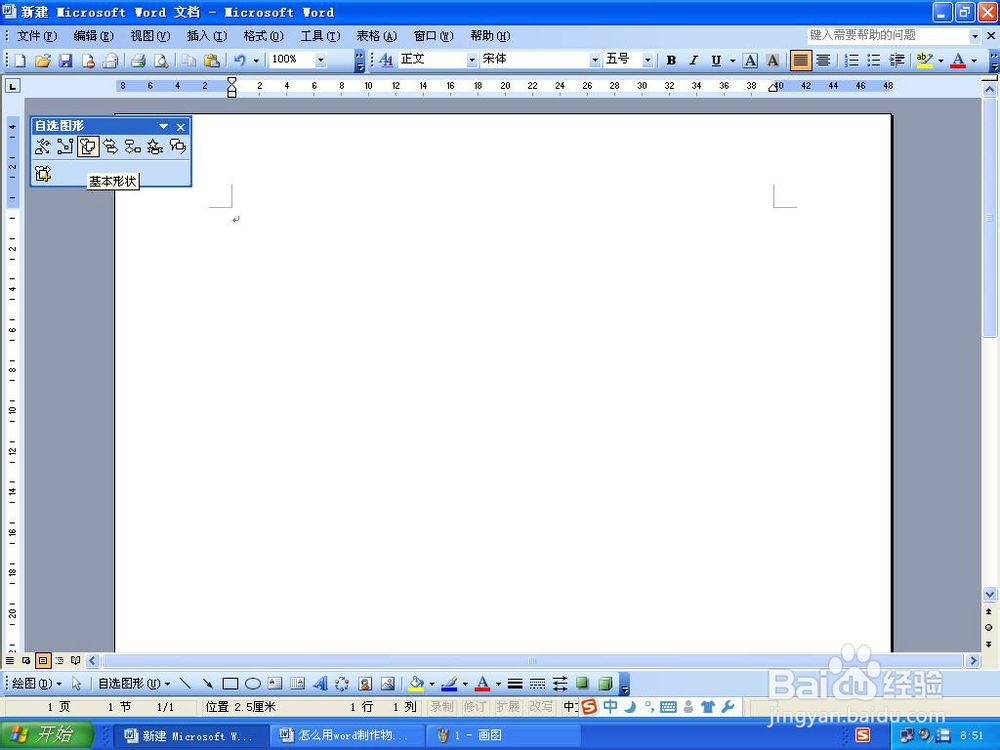Open print preview magnifier icon
Viewport: 1000px width, 750px height.
click(x=161, y=61)
